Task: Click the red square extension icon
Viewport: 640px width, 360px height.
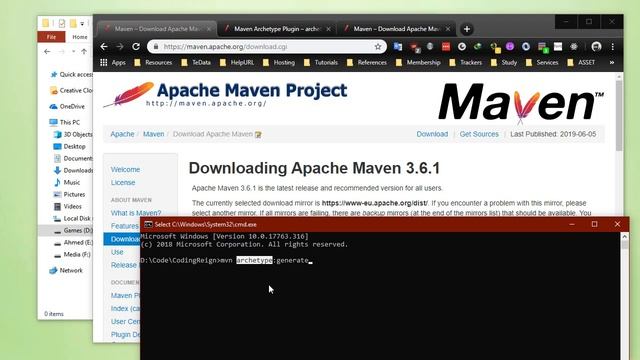Action: pyautogui.click(x=446, y=47)
